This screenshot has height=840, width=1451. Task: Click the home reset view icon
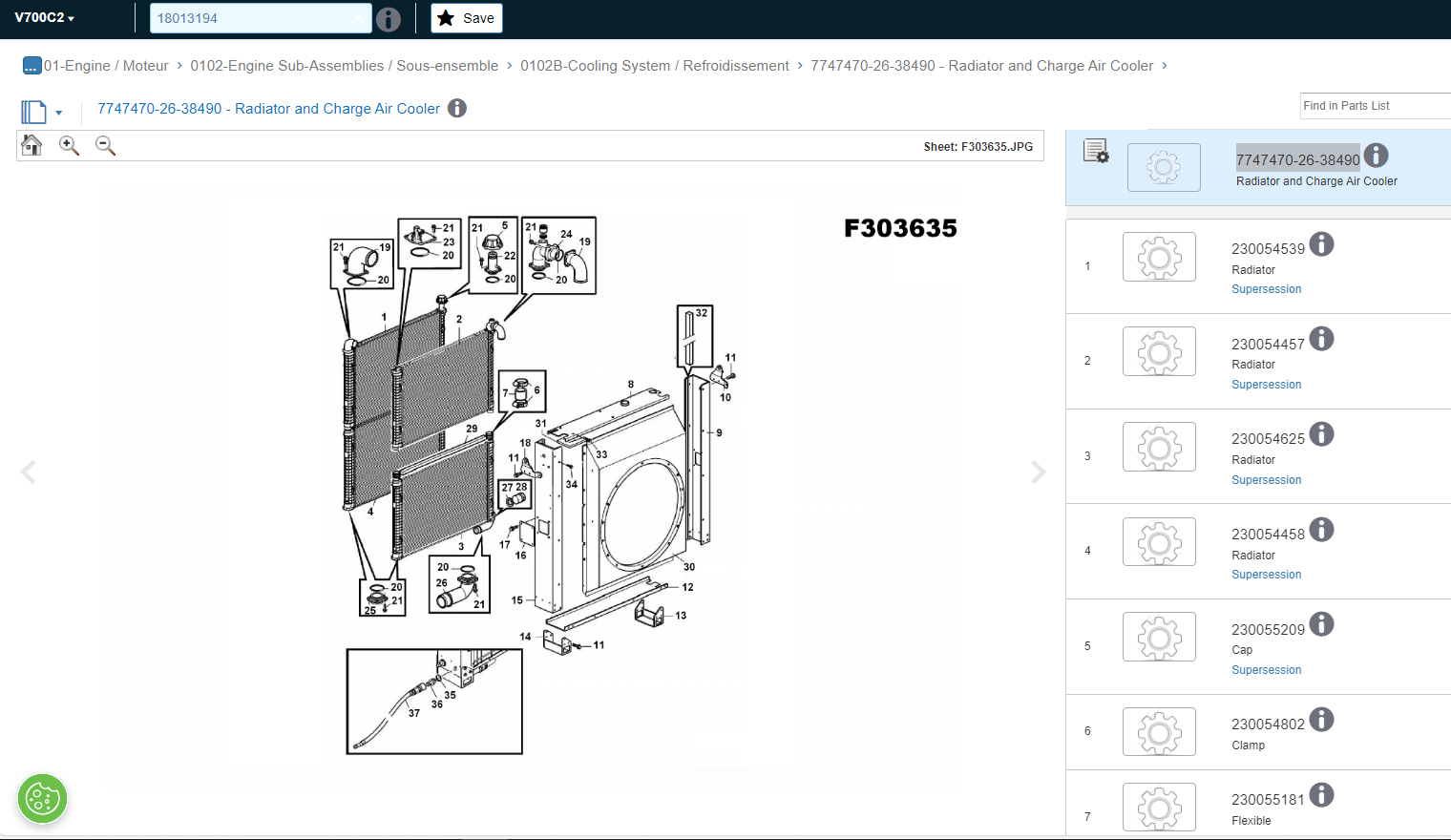tap(32, 145)
